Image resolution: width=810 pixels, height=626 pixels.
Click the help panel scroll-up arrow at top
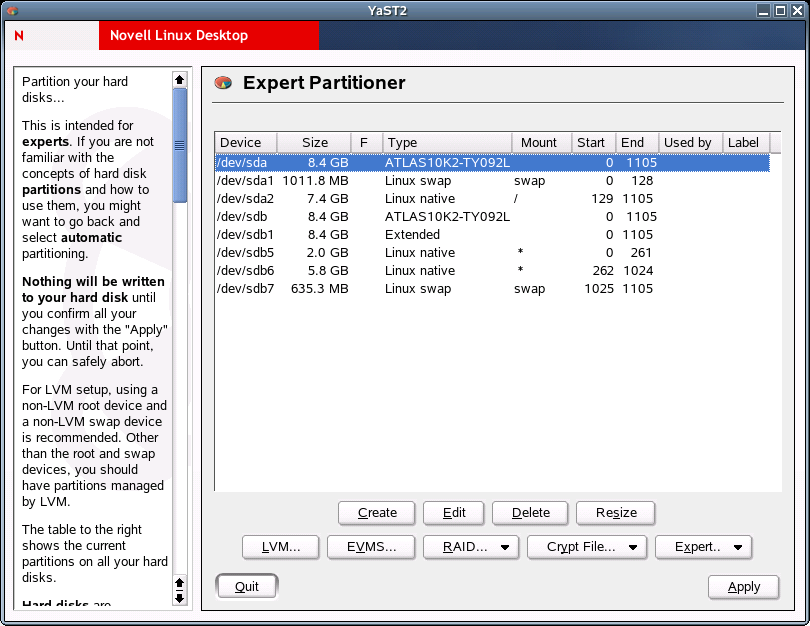[179, 80]
